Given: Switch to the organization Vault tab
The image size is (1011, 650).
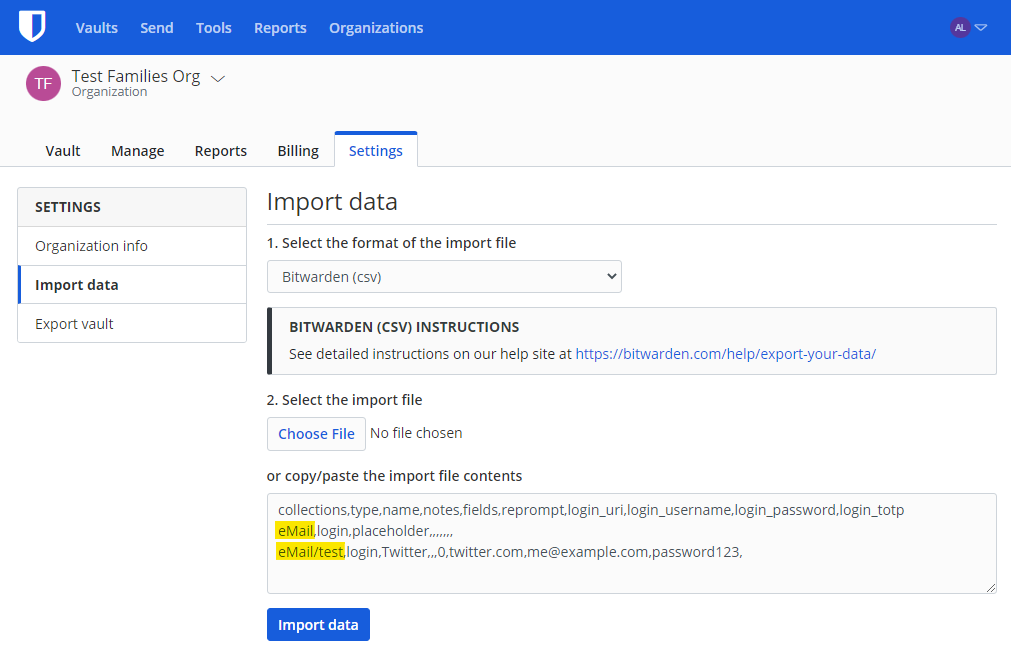Looking at the screenshot, I should coord(63,151).
